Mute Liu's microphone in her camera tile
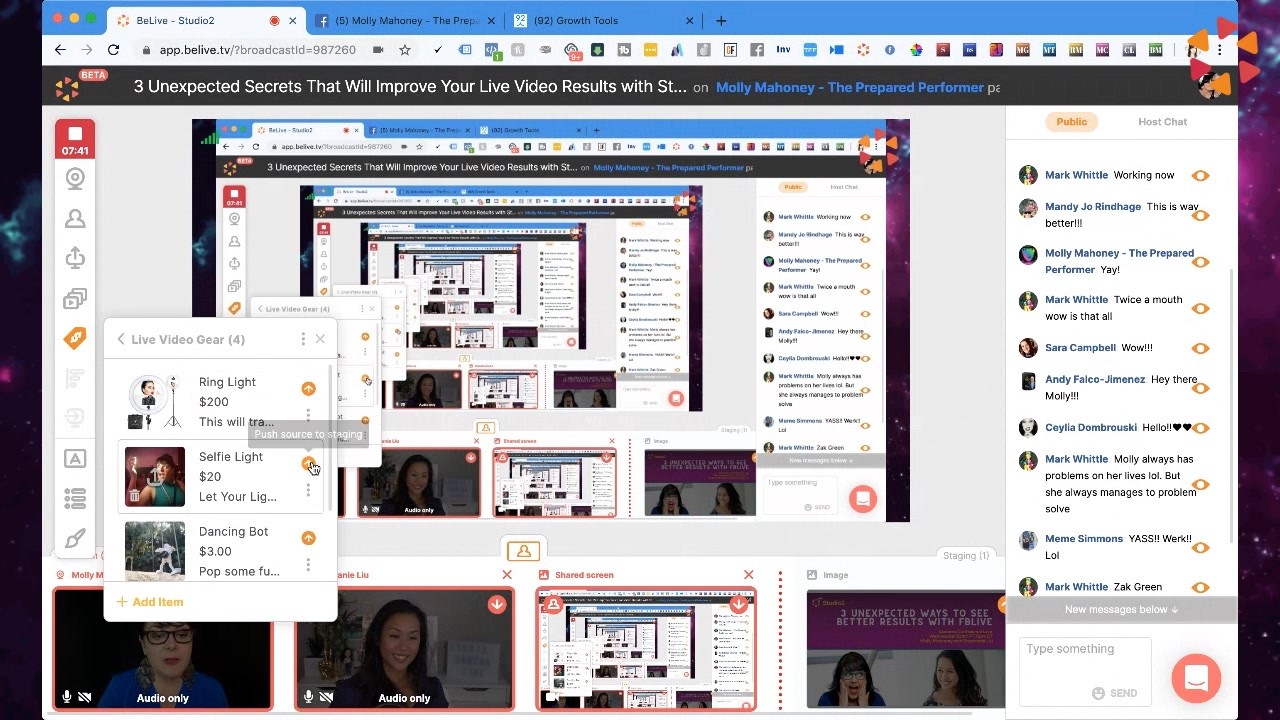The width and height of the screenshot is (1280, 720). pyautogui.click(x=309, y=697)
